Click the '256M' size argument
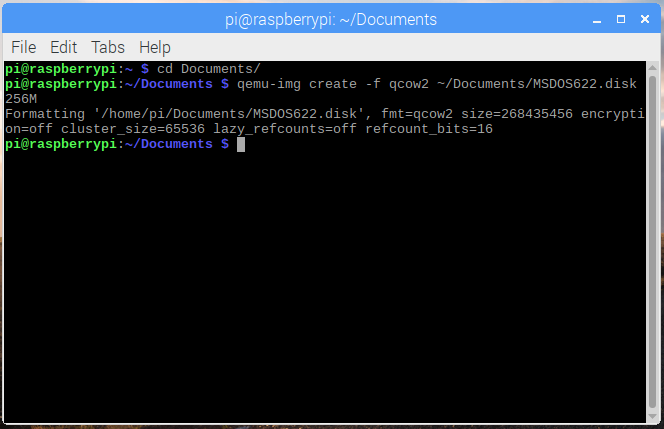Screen dimensions: 664x429 [x=21, y=99]
